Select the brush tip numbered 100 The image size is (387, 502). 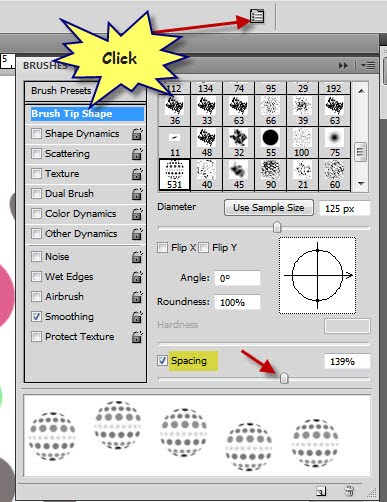[302, 143]
